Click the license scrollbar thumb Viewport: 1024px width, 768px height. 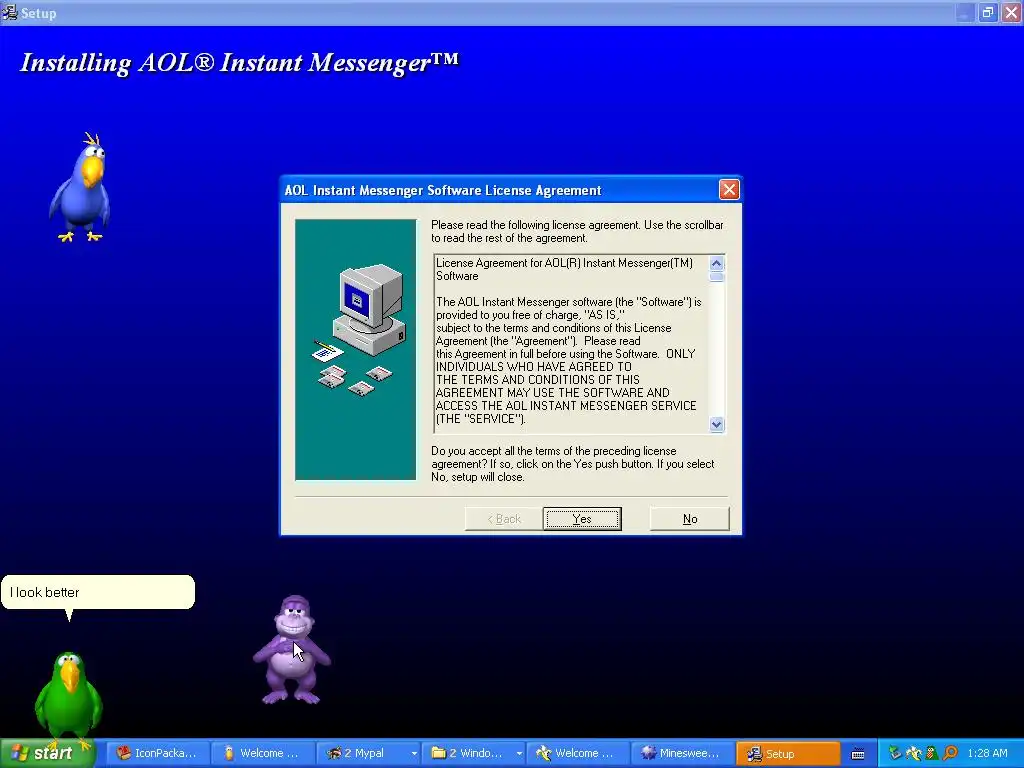[716, 277]
